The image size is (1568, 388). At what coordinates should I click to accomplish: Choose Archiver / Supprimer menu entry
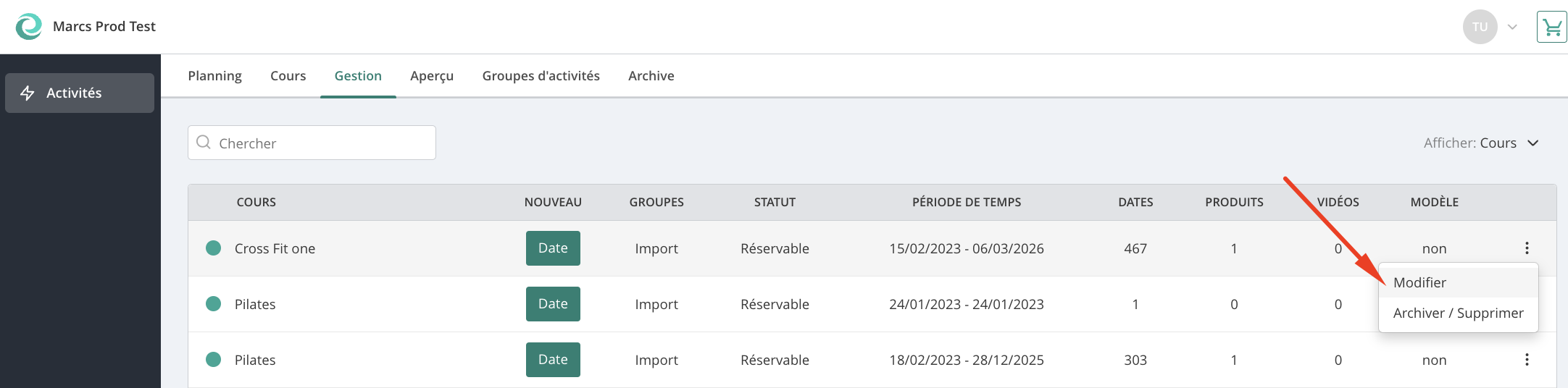coord(1458,313)
